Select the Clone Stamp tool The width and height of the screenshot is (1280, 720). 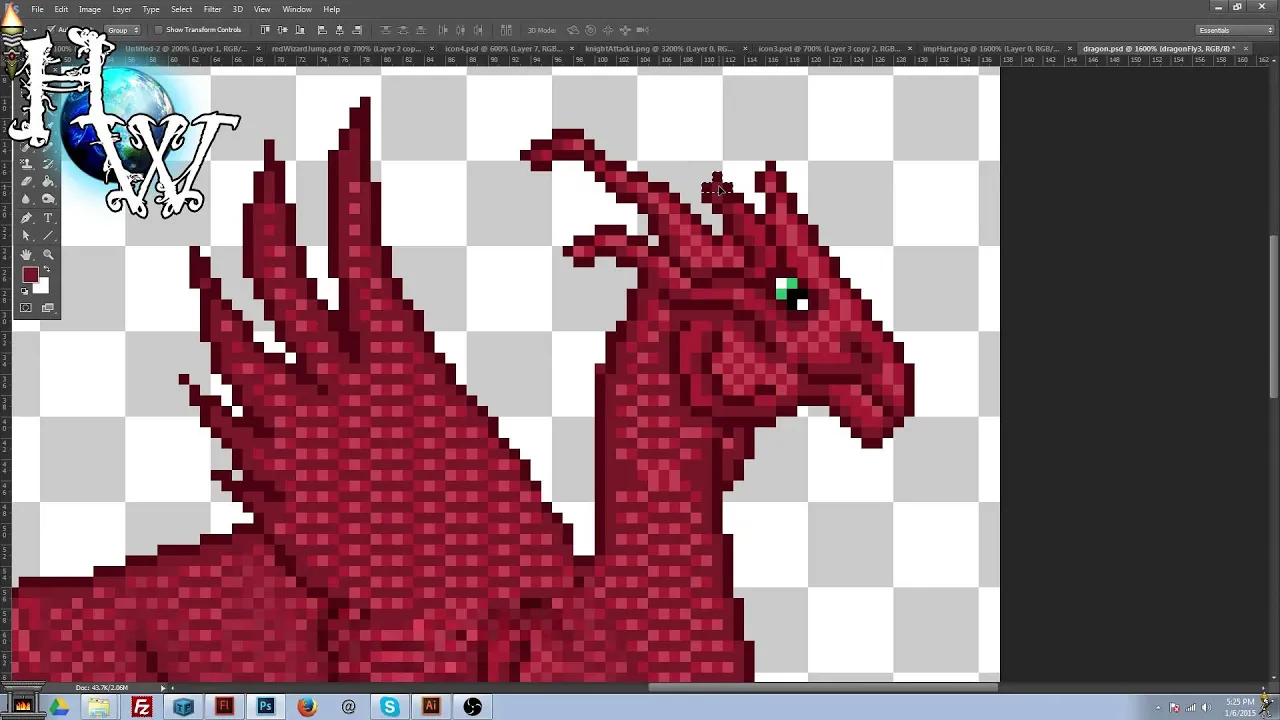[26, 163]
